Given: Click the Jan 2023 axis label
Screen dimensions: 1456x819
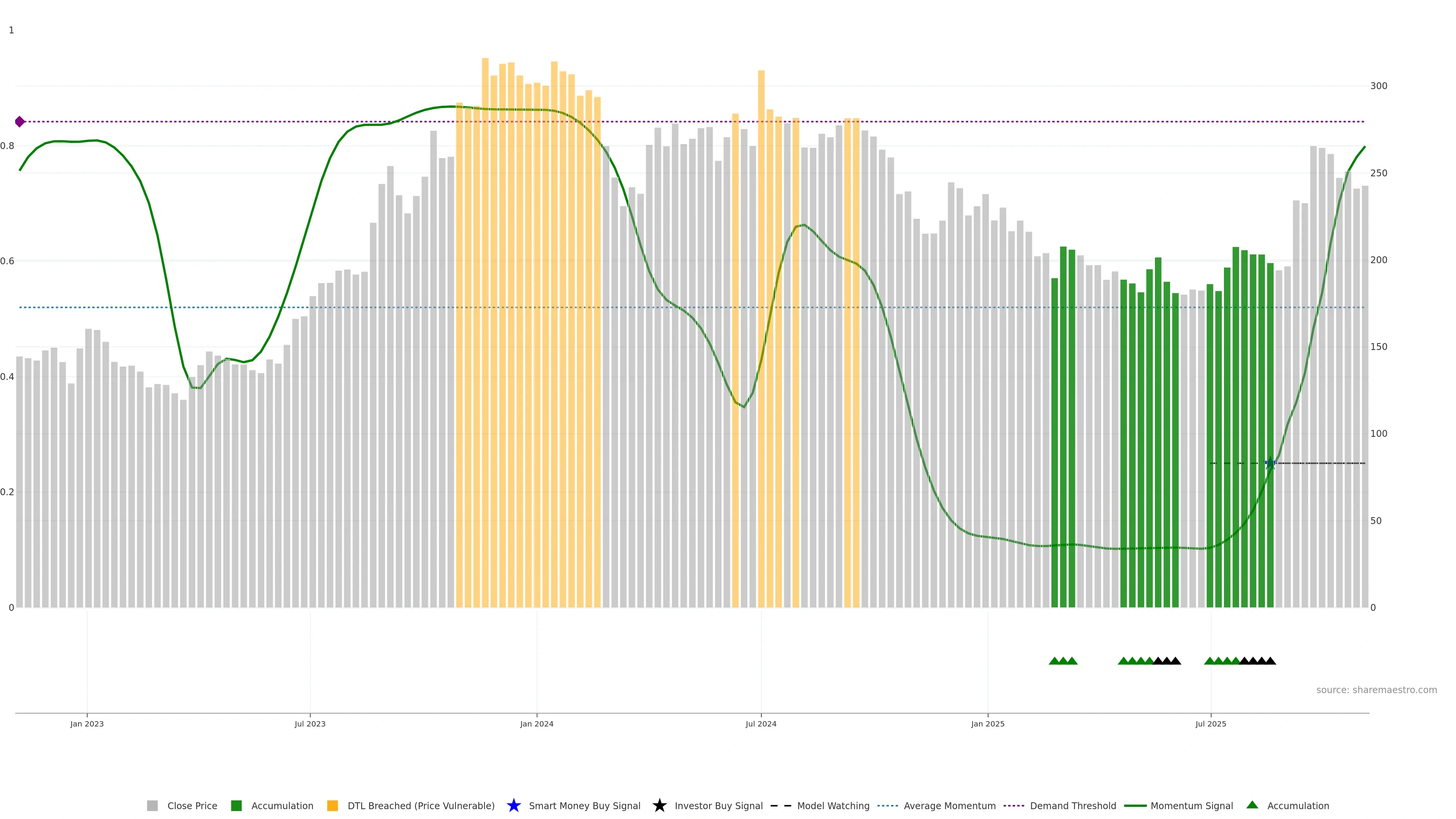Looking at the screenshot, I should (x=87, y=723).
